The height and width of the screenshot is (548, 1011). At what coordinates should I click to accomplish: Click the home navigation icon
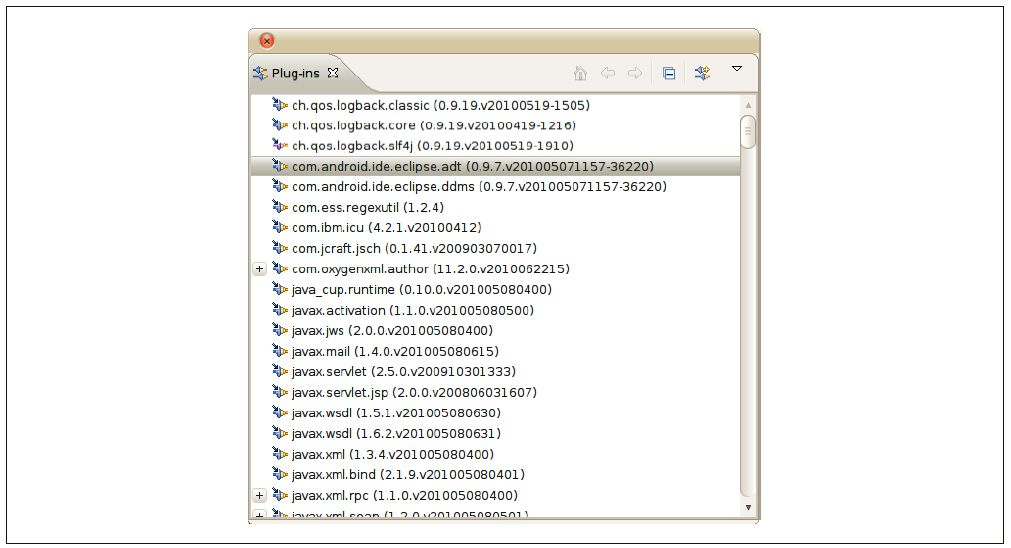[x=580, y=73]
